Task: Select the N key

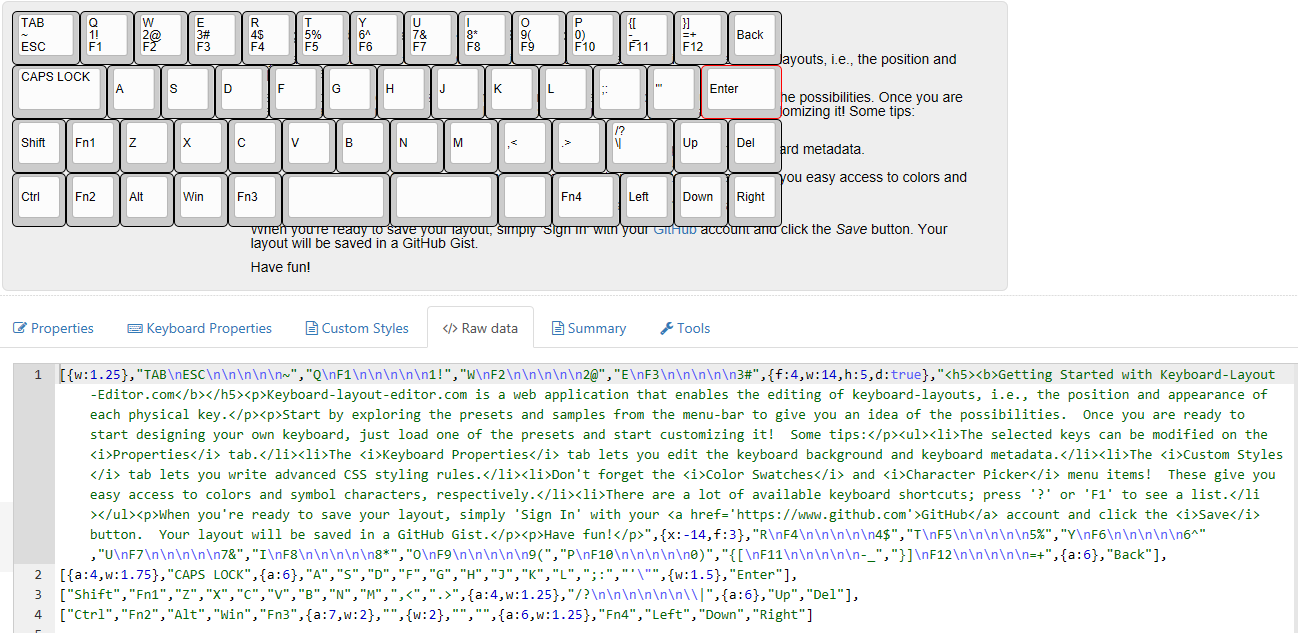Action: click(x=418, y=146)
